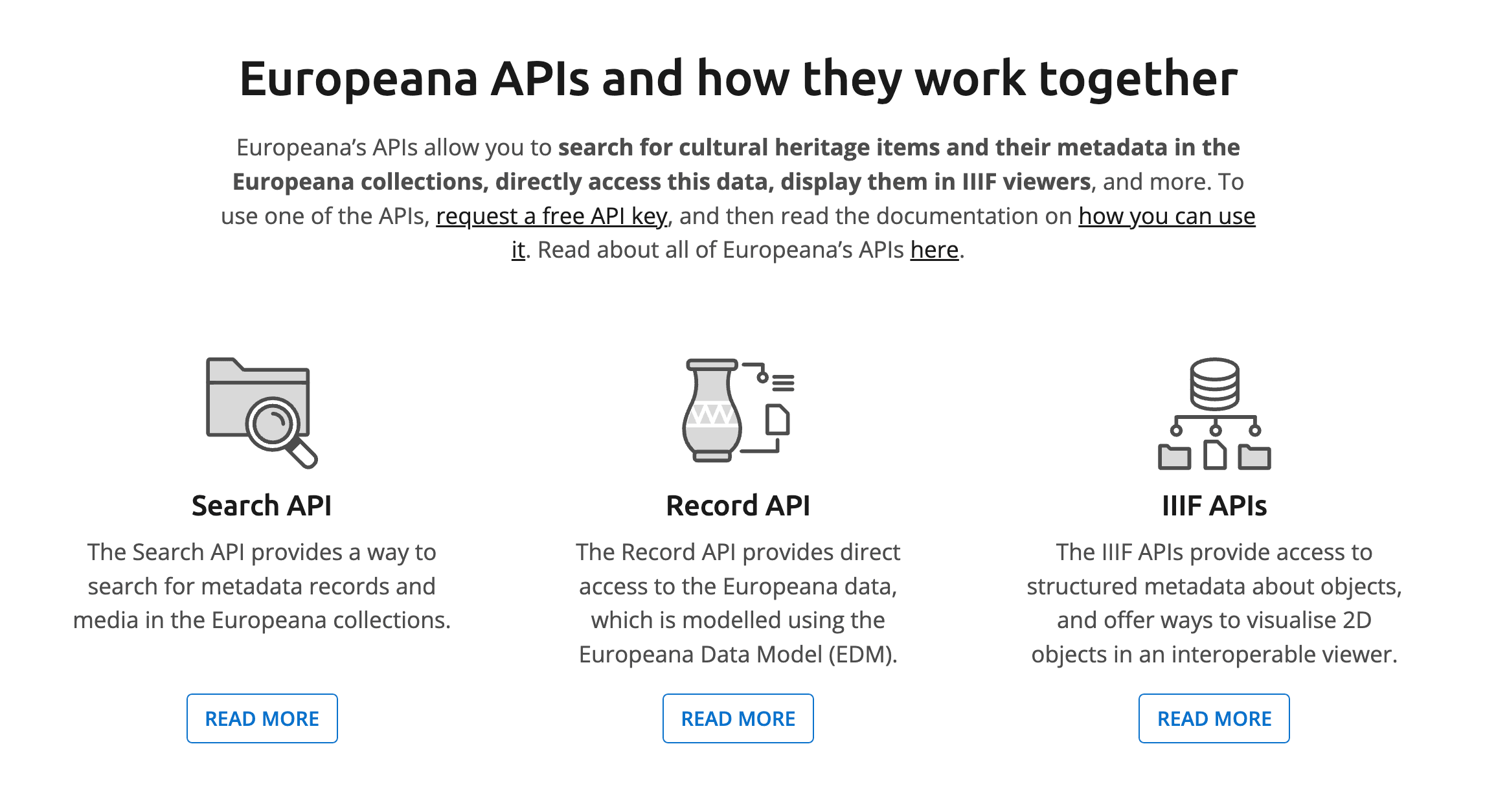Click the magnifying glass in the search icon
The image size is (1496, 812).
pyautogui.click(x=275, y=423)
